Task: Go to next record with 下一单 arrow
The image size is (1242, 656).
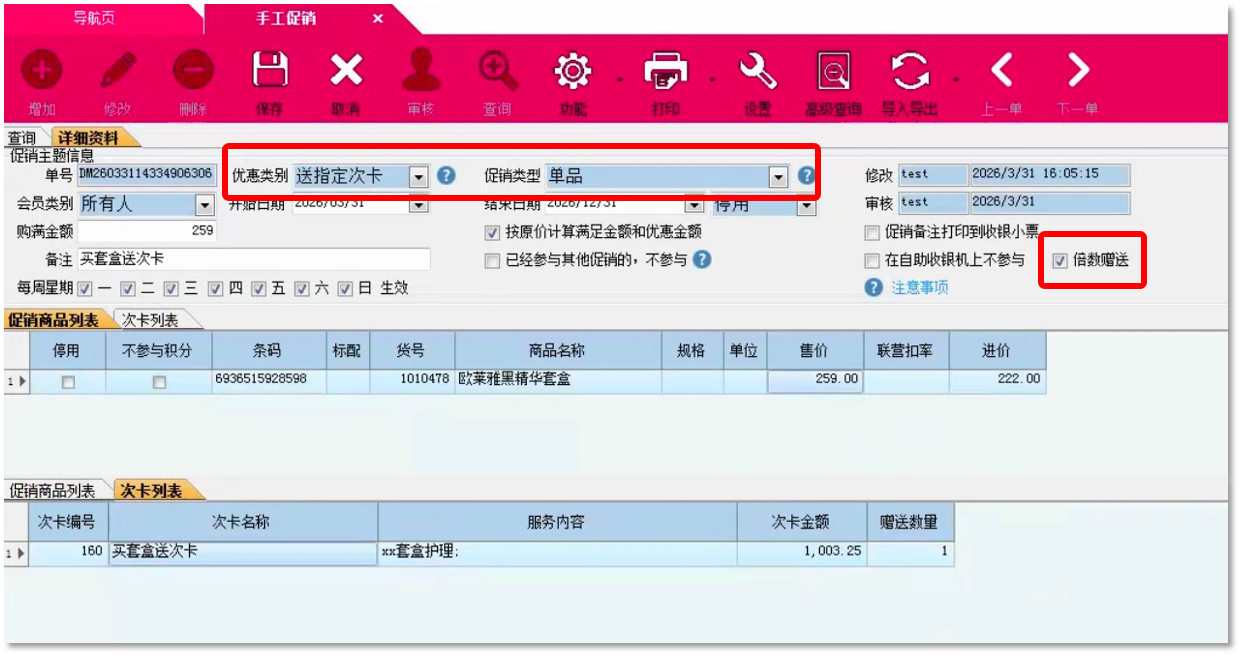Action: [1077, 71]
